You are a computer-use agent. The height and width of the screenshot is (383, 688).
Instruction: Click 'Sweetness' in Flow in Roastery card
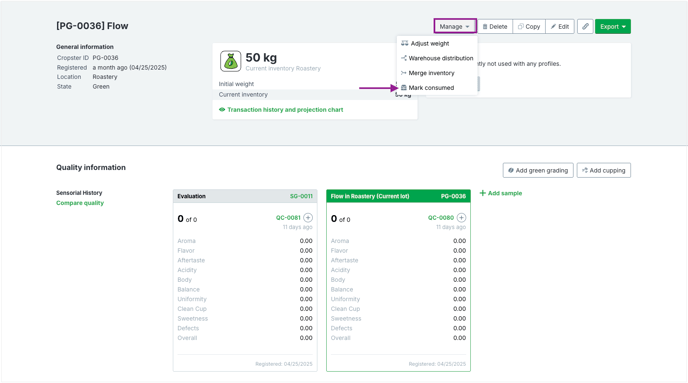(x=346, y=319)
